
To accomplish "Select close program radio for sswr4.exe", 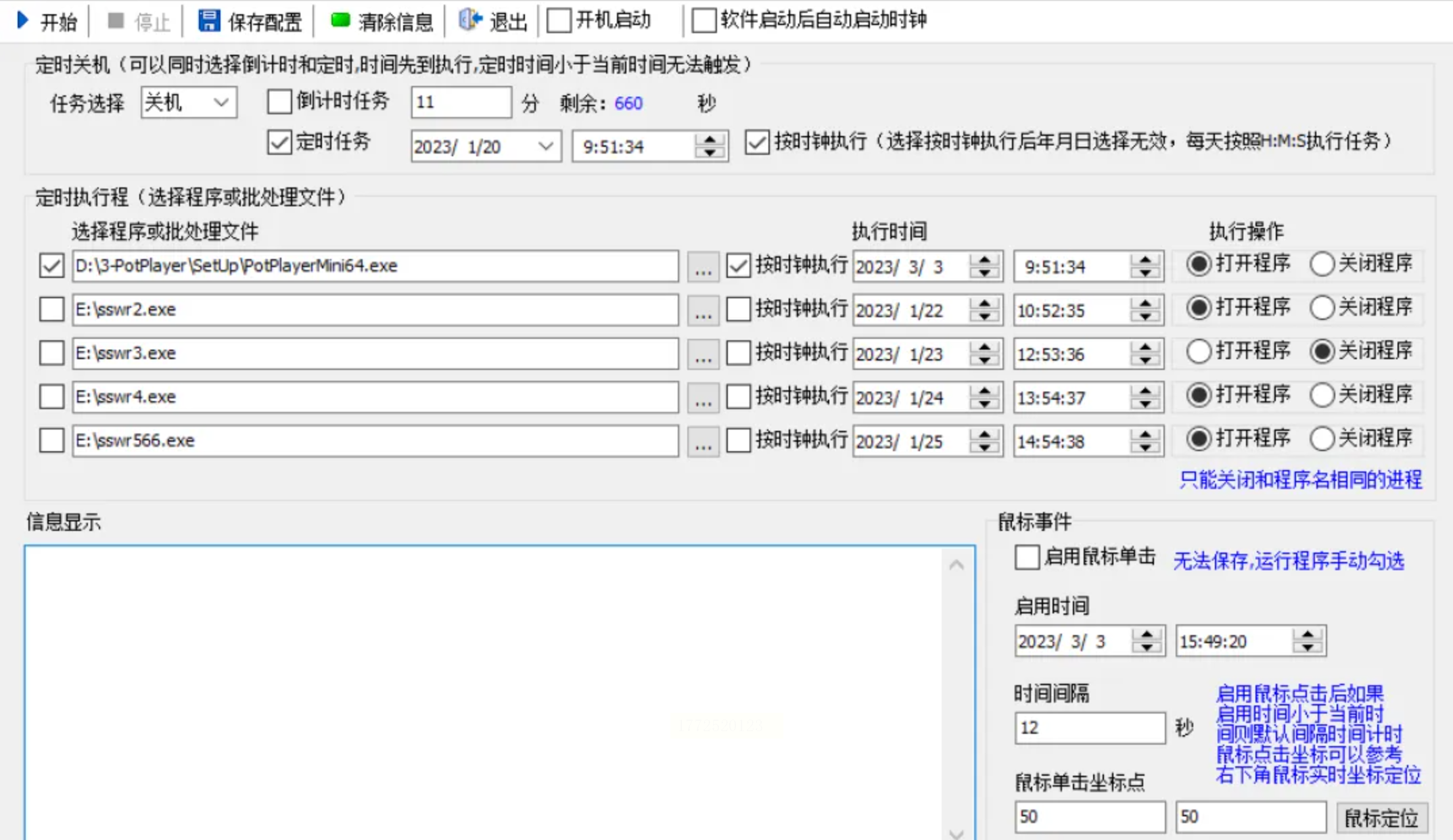I will tap(1322, 396).
